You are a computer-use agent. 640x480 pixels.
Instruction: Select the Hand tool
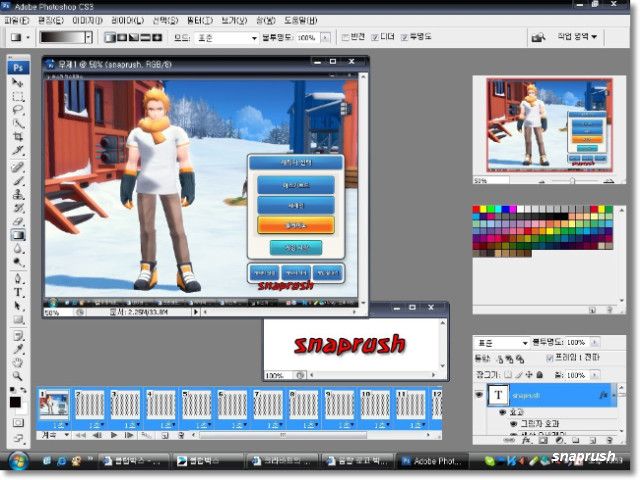click(18, 362)
